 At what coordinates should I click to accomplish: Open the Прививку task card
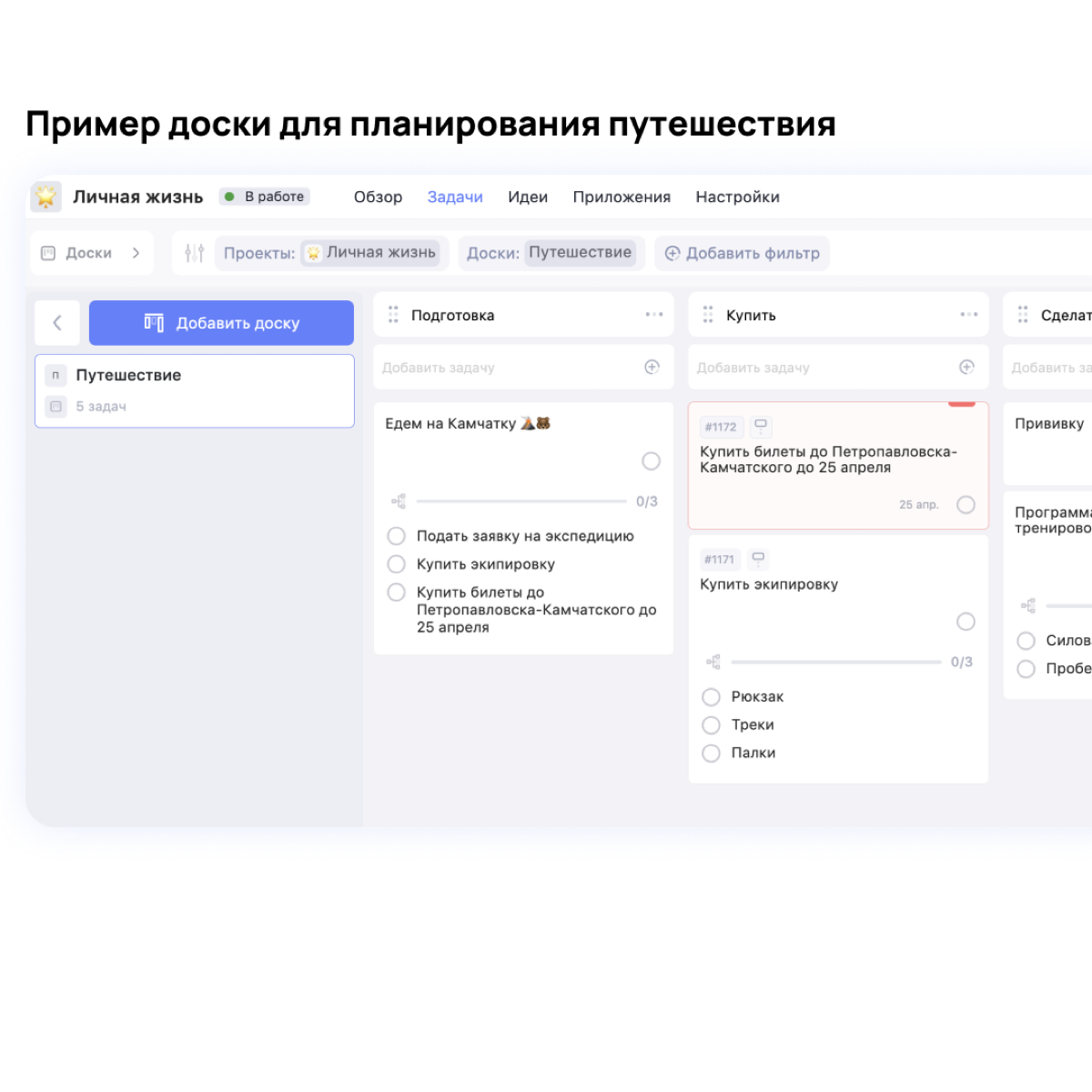pos(1049,444)
